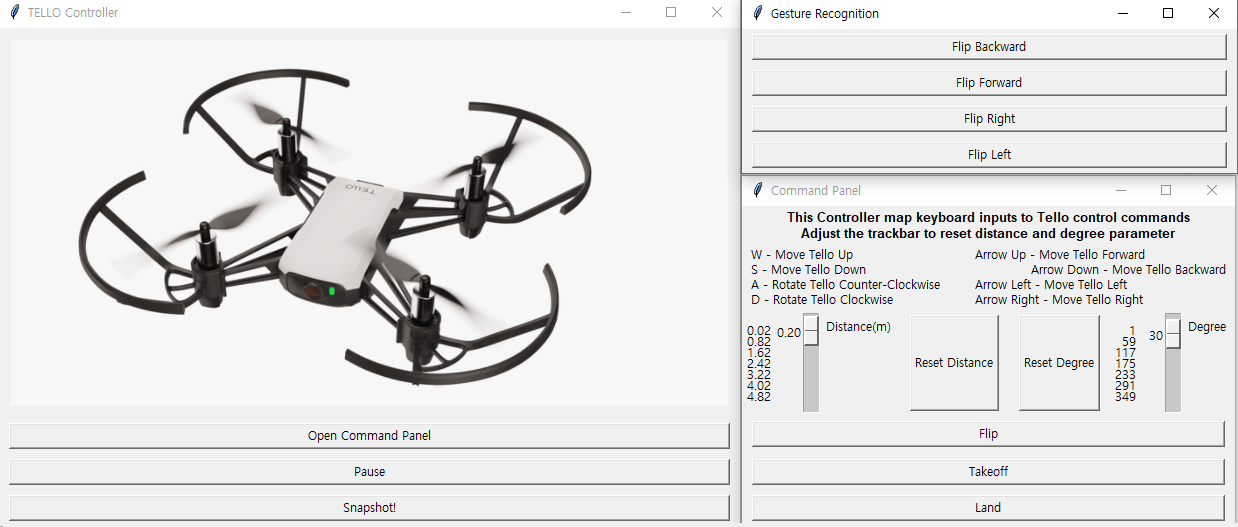Viewport: 1238px width, 527px height.
Task: Click the Command Panel title text
Action: click(x=816, y=191)
